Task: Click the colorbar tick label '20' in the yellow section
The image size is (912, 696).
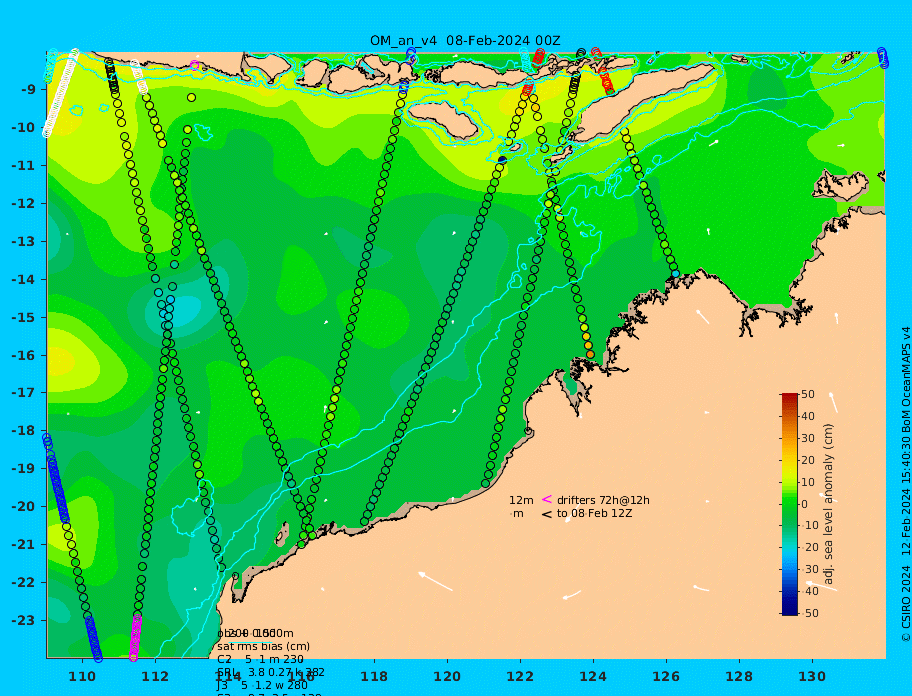Action: point(808,460)
